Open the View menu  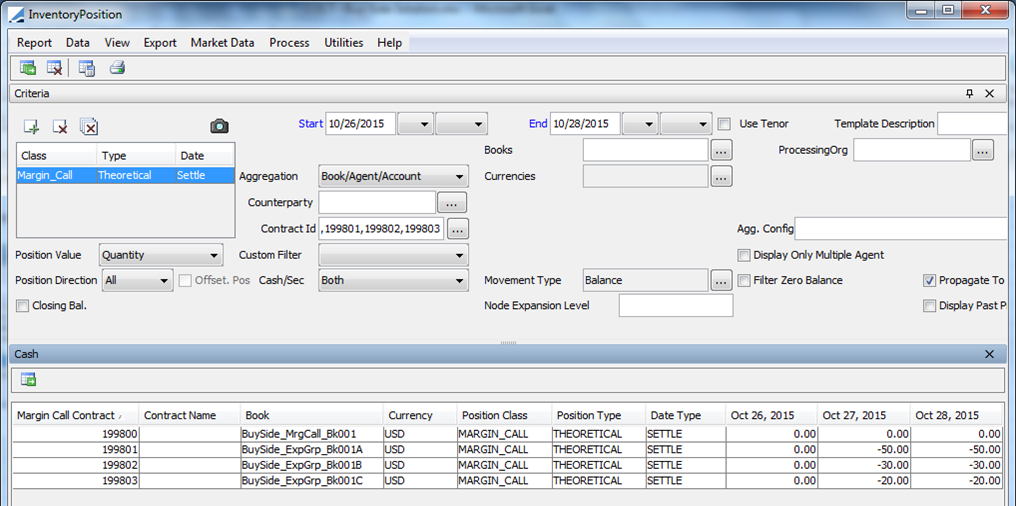coord(117,43)
